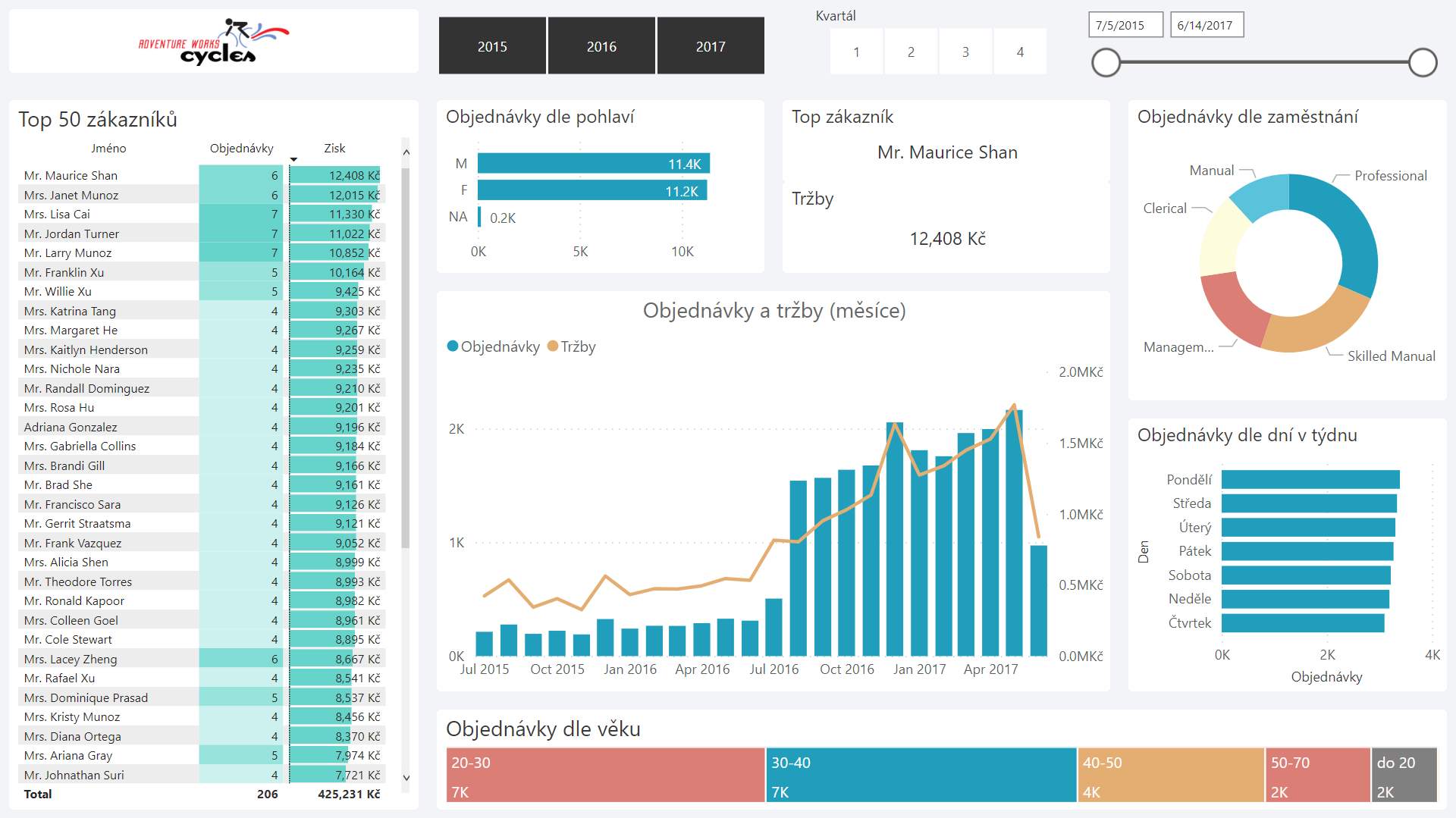Click the NA gender bar
Image resolution: width=1456 pixels, height=818 pixels.
coord(479,218)
